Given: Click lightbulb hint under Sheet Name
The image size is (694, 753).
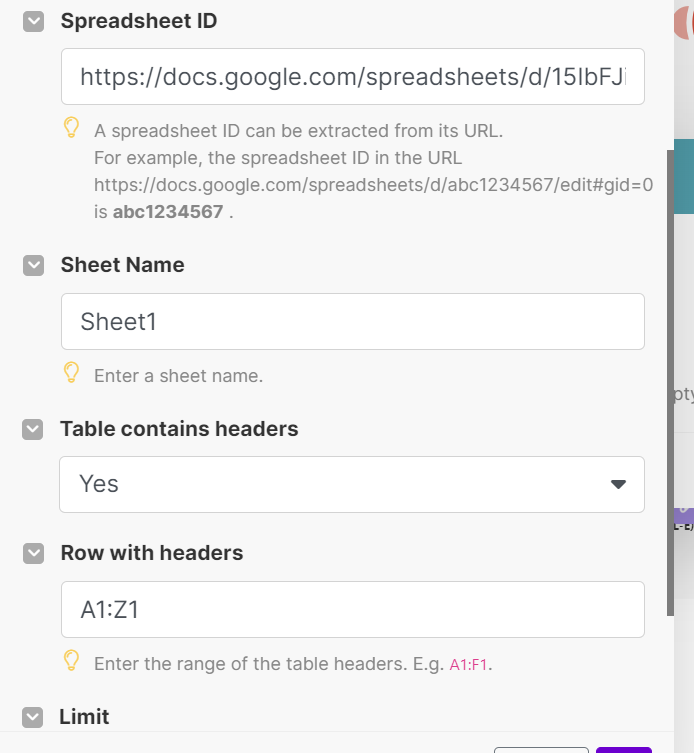Looking at the screenshot, I should (x=71, y=372).
